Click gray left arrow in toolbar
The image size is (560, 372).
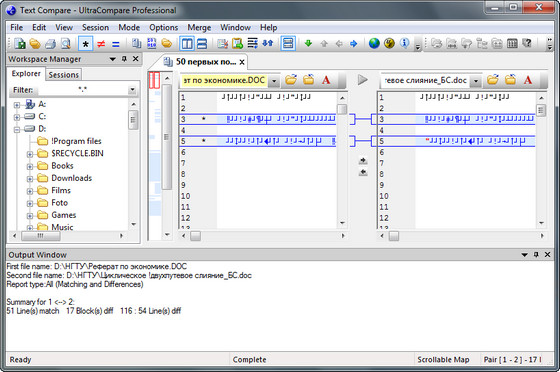coord(339,44)
